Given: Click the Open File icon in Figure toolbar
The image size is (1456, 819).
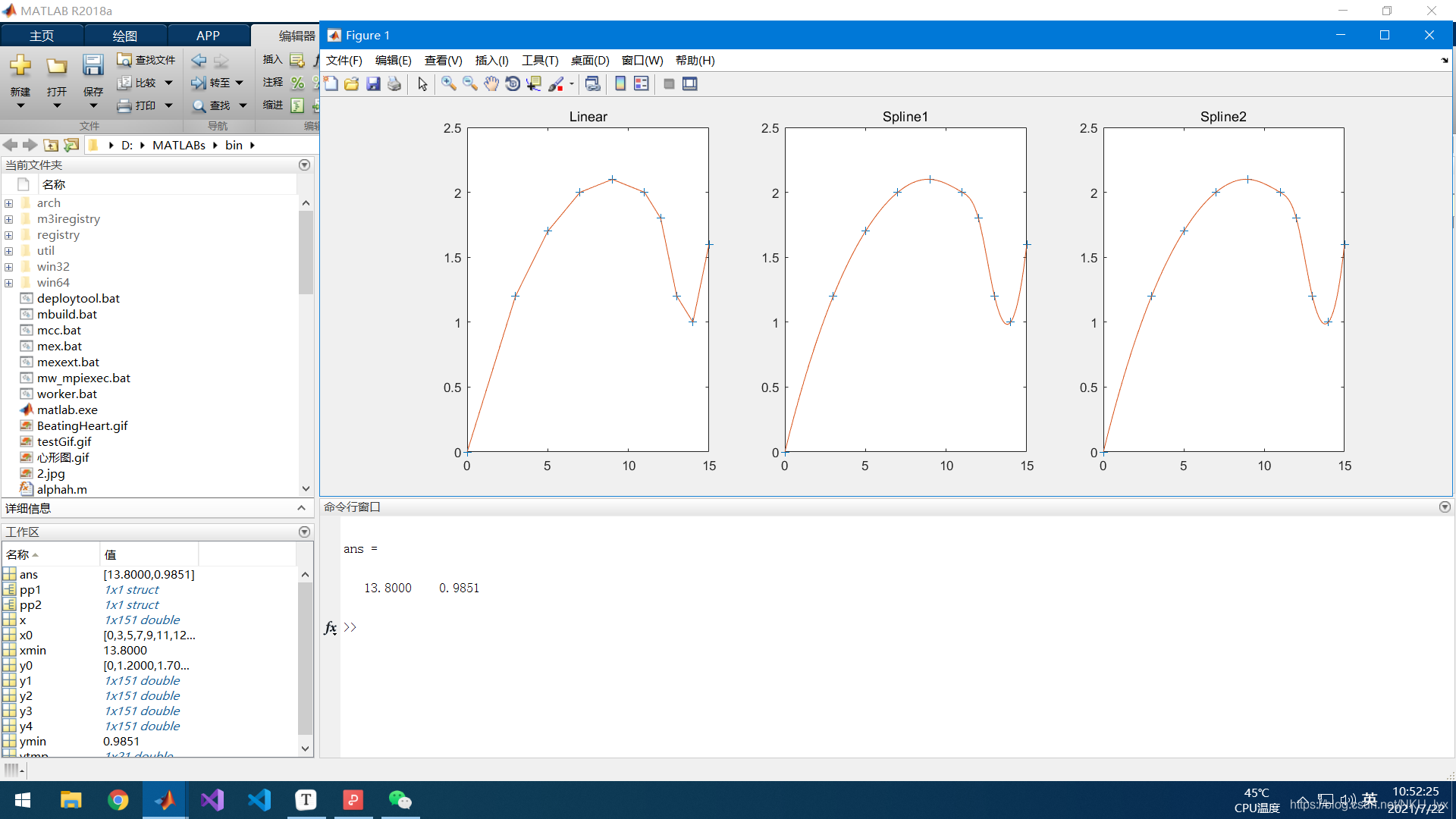Looking at the screenshot, I should coord(352,84).
